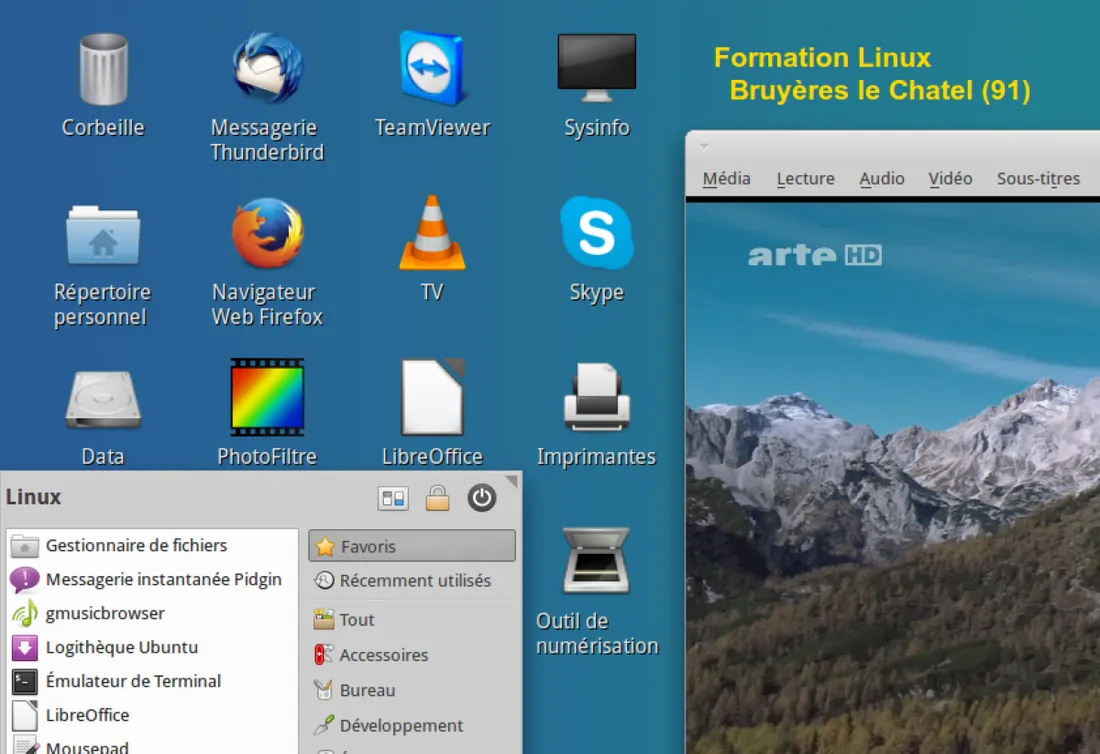Image resolution: width=1100 pixels, height=754 pixels.
Task: Open the TV traffic cone icon
Action: (x=432, y=234)
